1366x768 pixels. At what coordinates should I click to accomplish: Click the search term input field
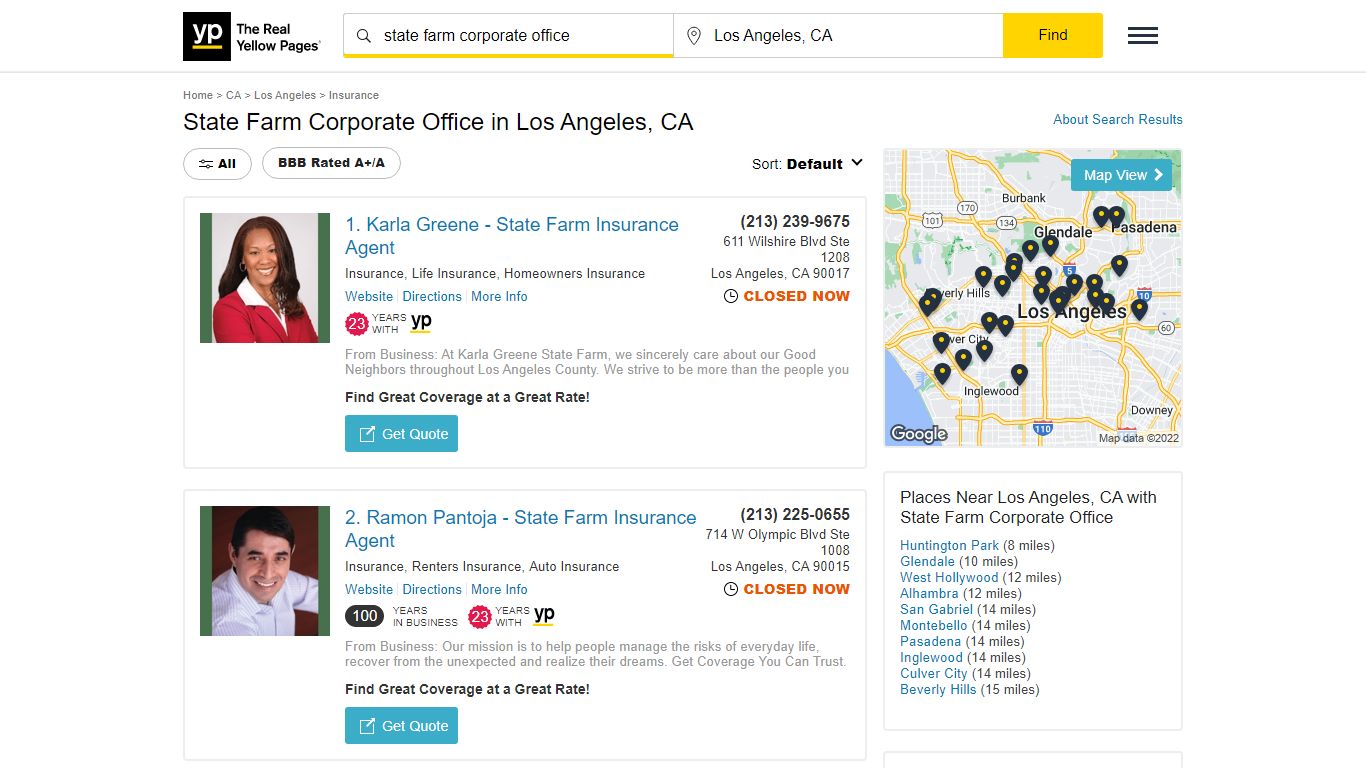(508, 36)
